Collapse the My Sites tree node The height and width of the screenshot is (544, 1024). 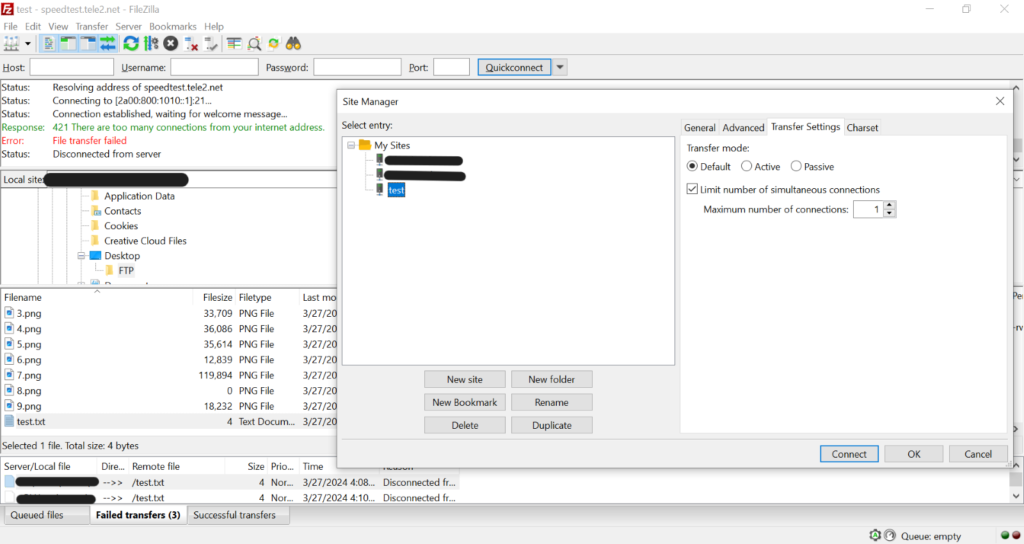(x=351, y=145)
